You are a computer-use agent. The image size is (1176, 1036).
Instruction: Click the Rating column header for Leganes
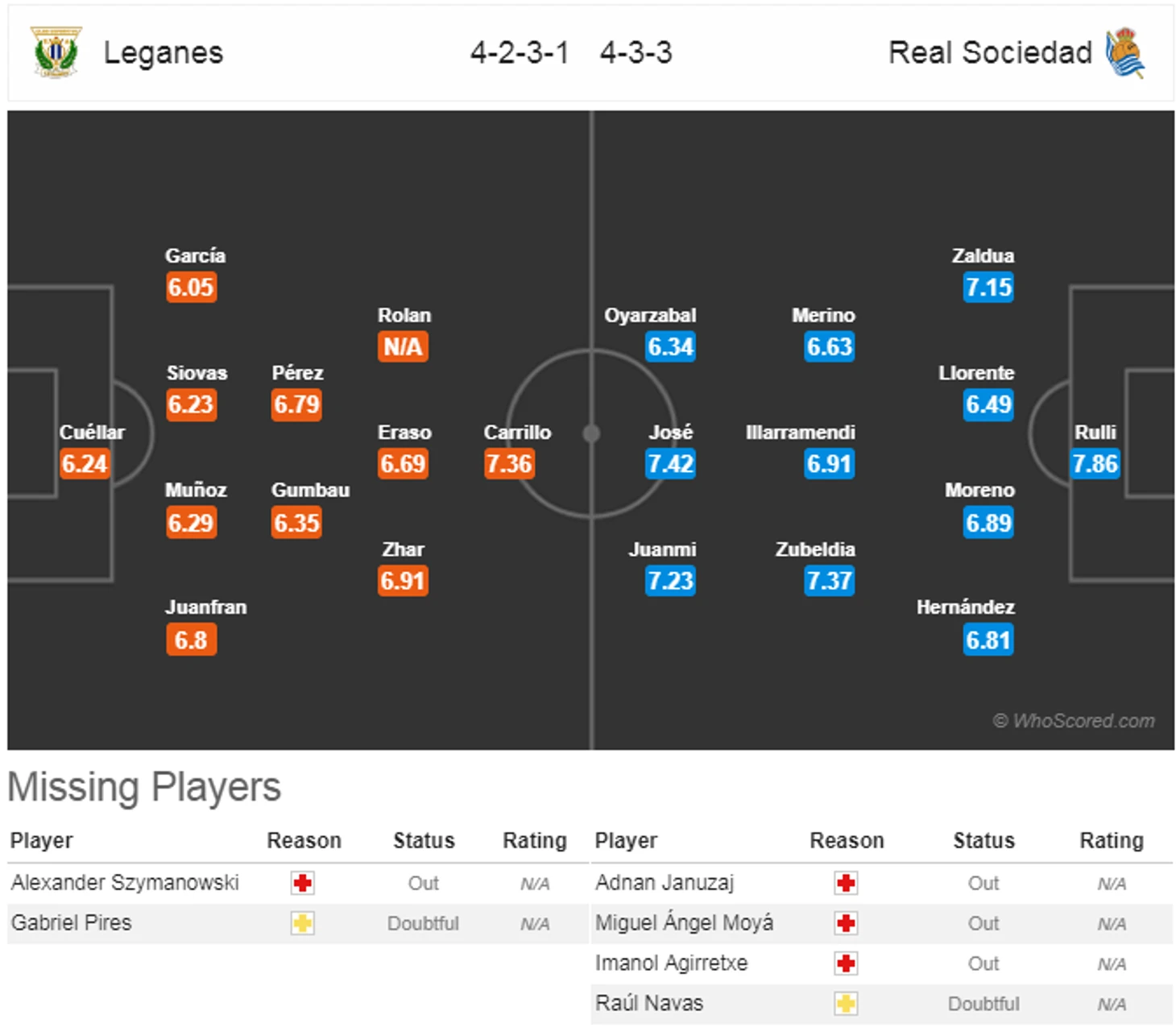pyautogui.click(x=535, y=841)
